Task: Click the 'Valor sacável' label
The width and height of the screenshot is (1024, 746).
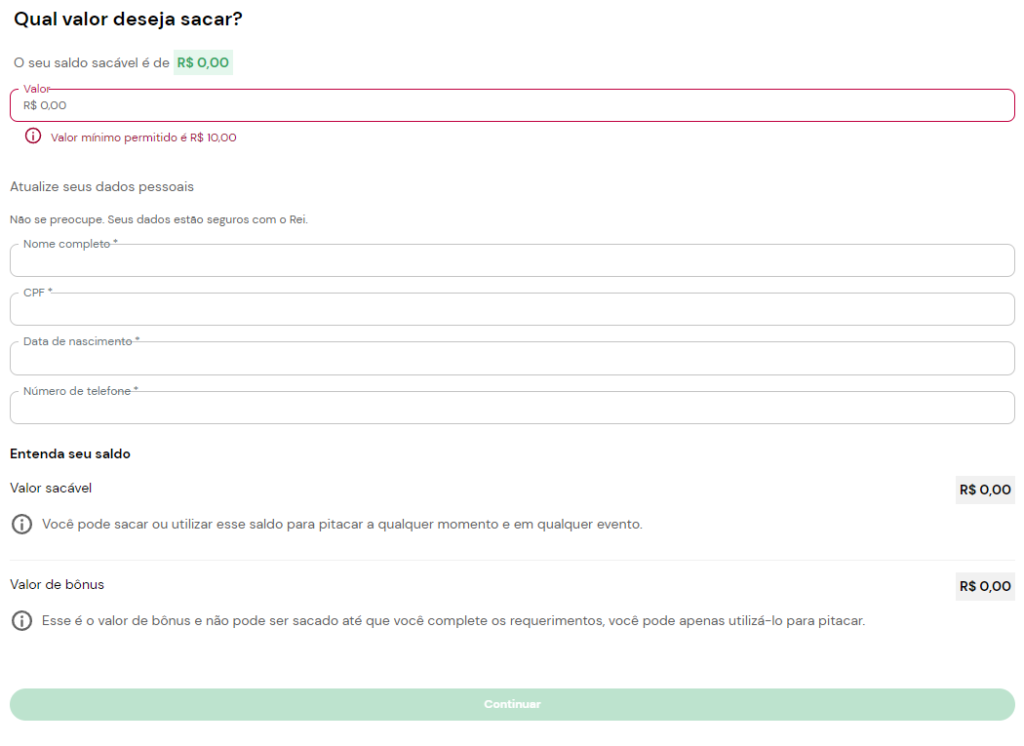Action: (x=51, y=488)
